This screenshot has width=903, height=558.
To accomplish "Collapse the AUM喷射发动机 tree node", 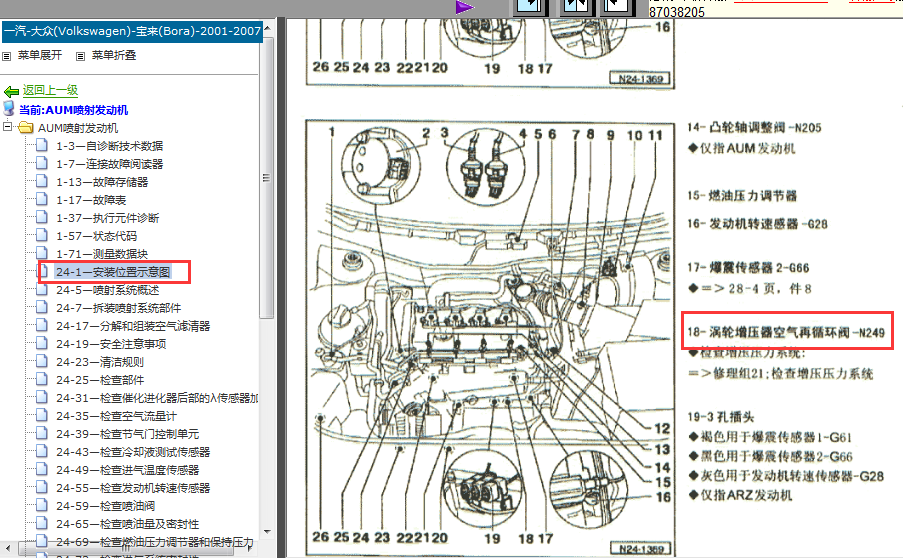I will (7, 126).
